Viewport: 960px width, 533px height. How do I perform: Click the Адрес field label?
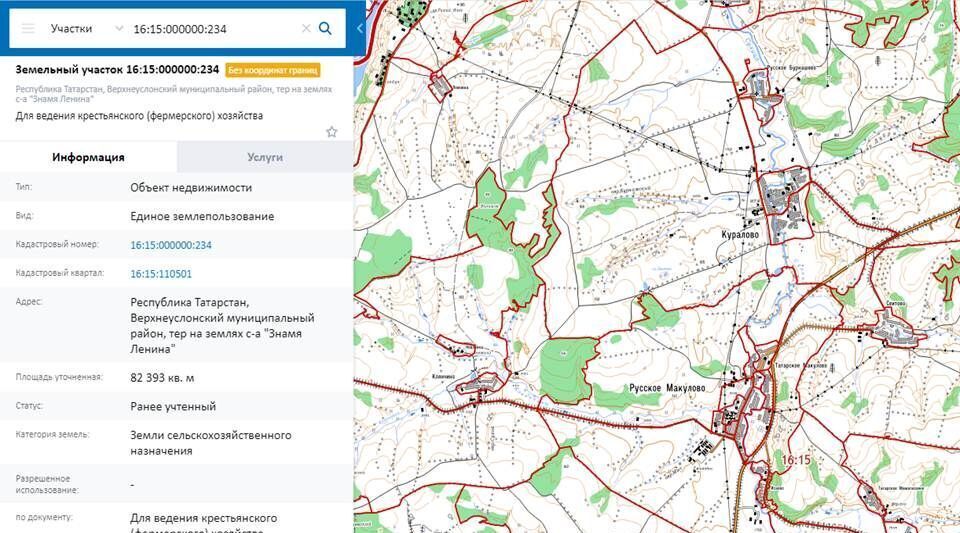pos(28,302)
